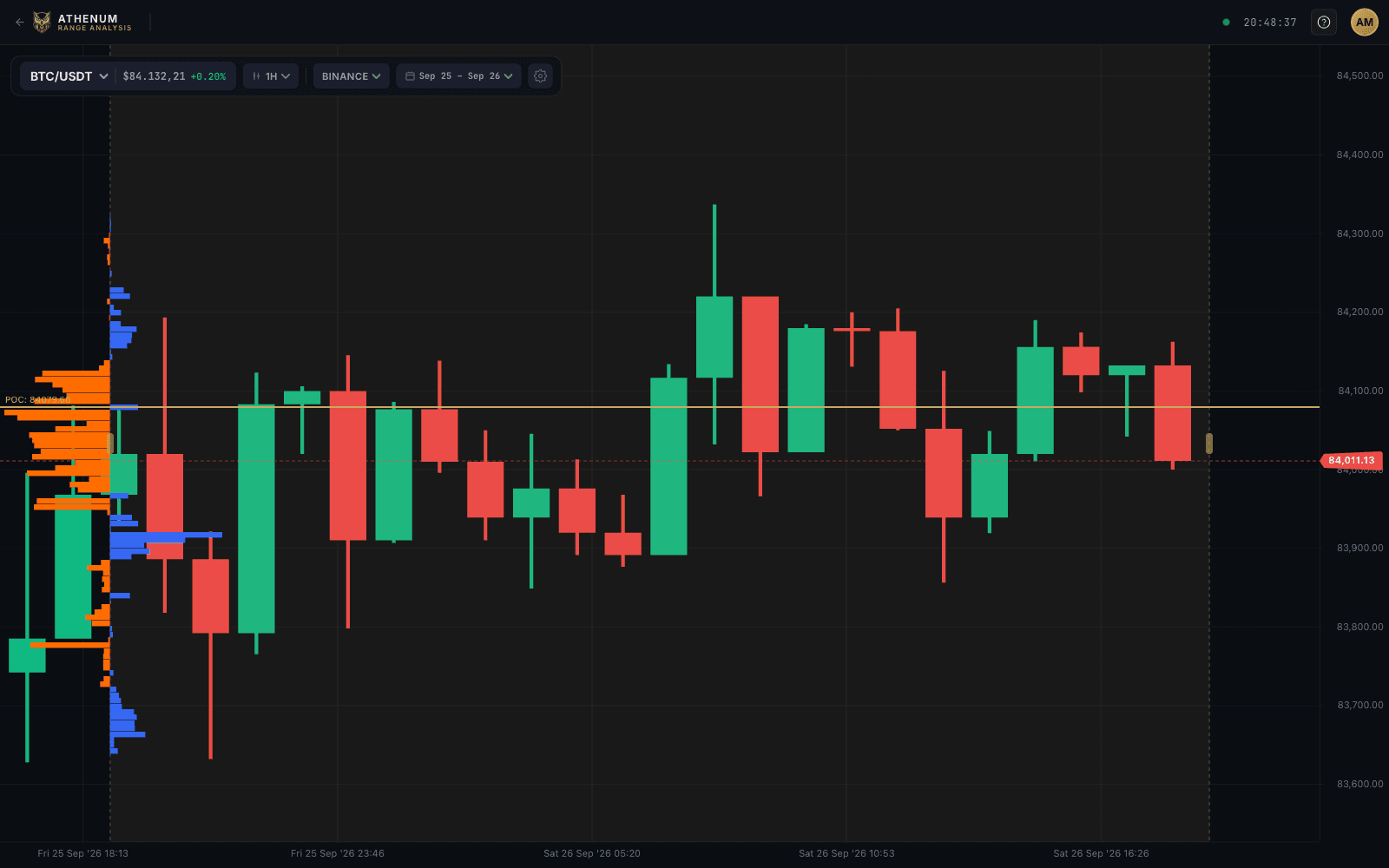Go back using the top-left arrow
Image resolution: width=1389 pixels, height=868 pixels.
(x=19, y=23)
